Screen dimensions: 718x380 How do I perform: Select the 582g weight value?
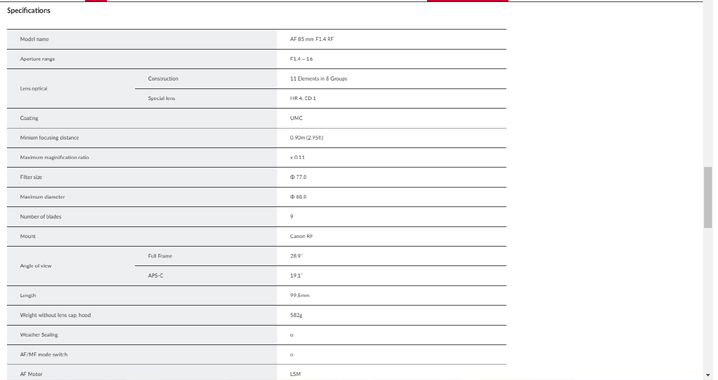pos(296,315)
